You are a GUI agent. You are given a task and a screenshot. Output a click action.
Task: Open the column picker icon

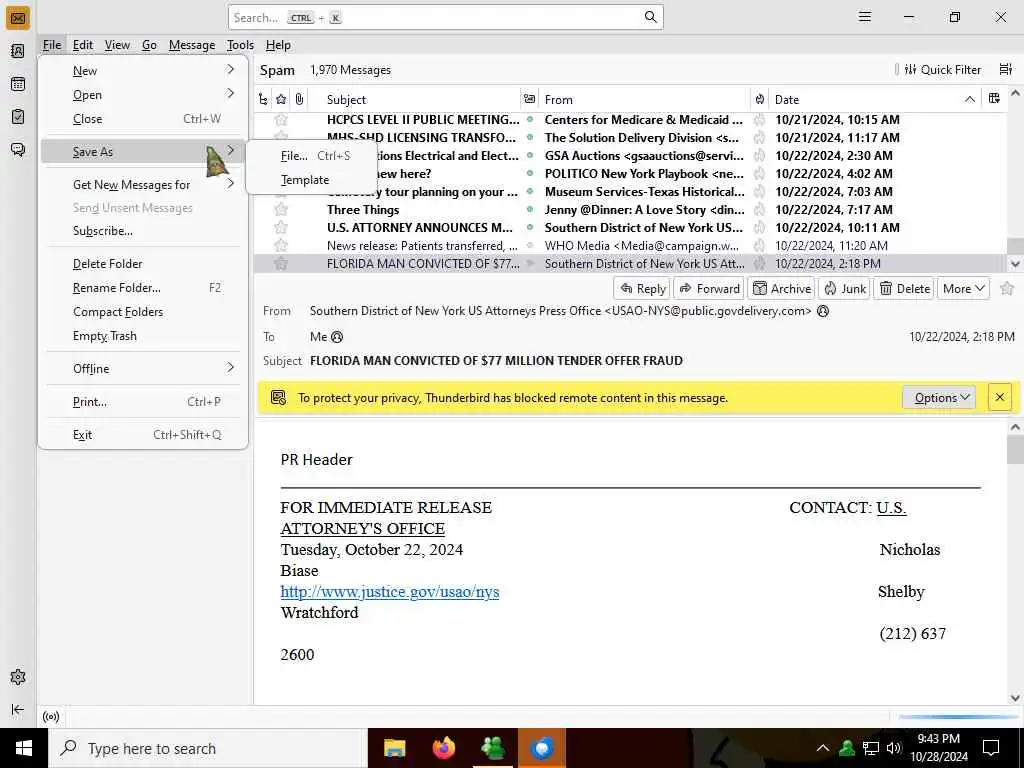pos(994,99)
